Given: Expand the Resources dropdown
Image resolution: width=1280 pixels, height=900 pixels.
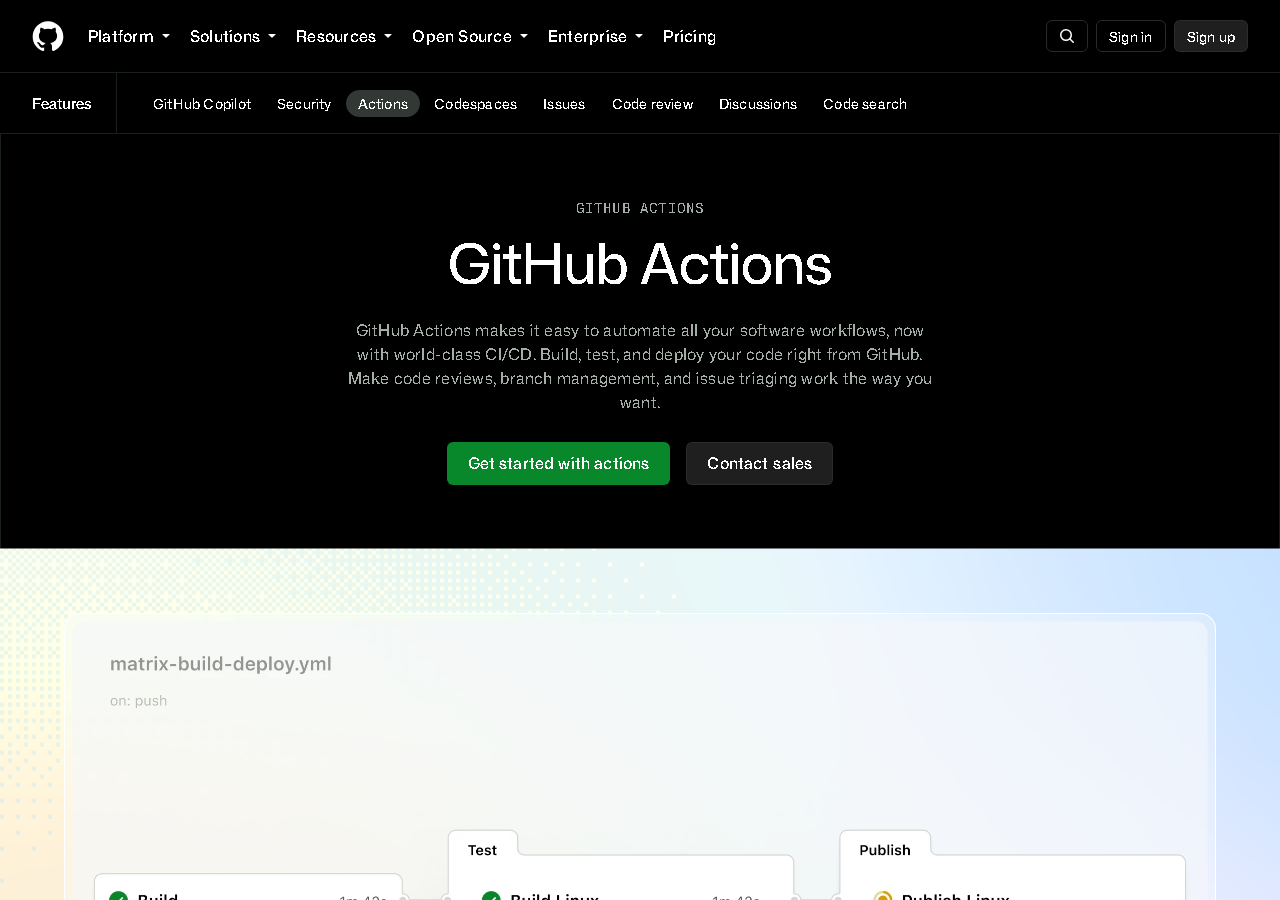Looking at the screenshot, I should (x=344, y=36).
